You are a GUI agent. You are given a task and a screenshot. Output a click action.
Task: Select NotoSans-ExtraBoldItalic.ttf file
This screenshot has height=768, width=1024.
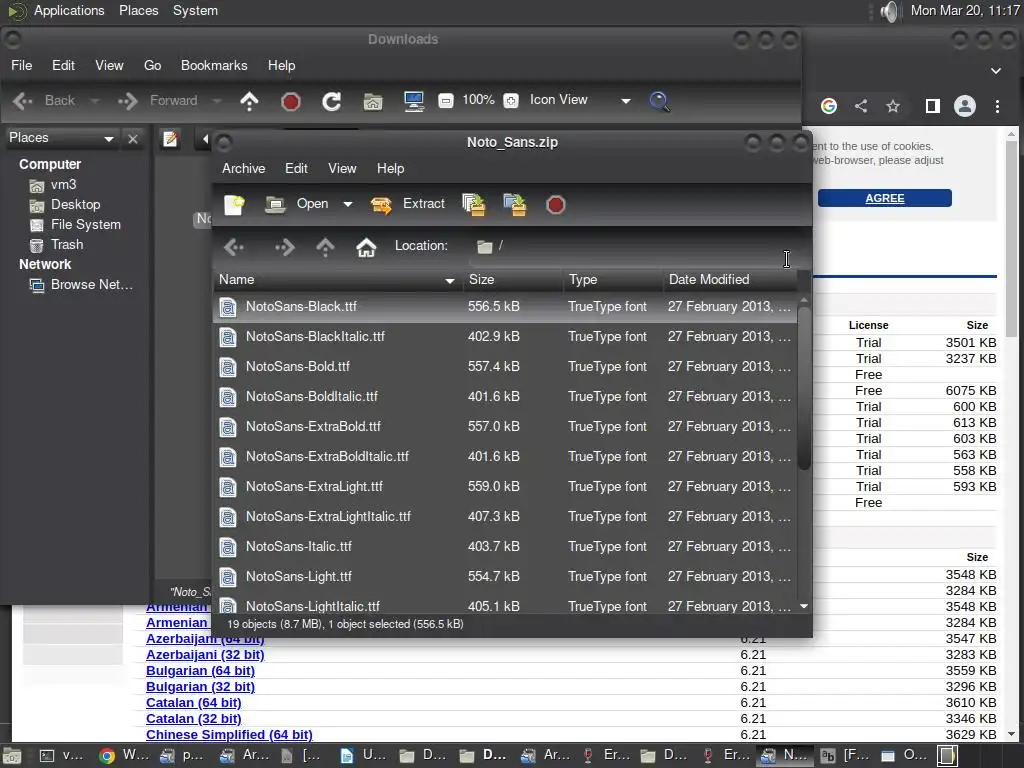click(x=505, y=457)
